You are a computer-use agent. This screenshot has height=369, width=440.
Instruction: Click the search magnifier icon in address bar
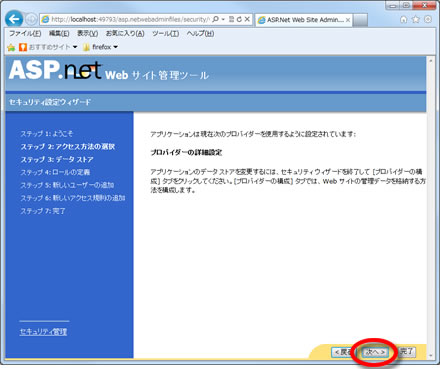pos(215,19)
